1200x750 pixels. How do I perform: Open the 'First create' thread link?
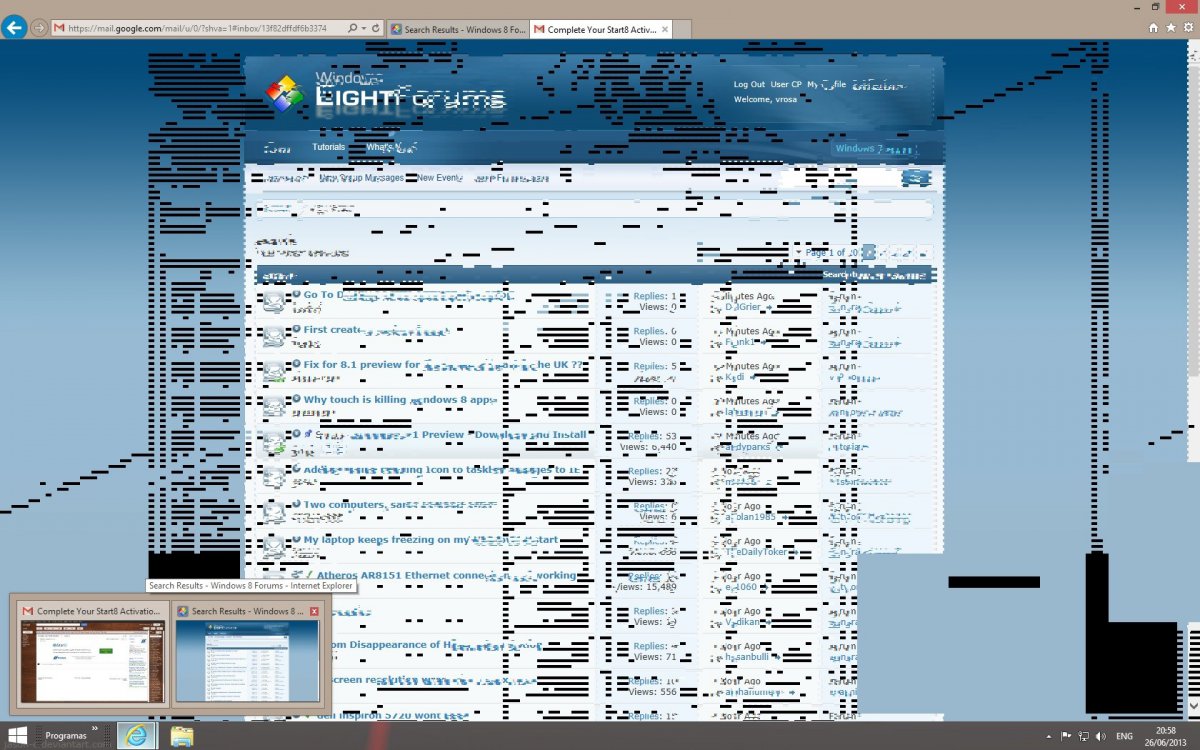click(x=375, y=330)
